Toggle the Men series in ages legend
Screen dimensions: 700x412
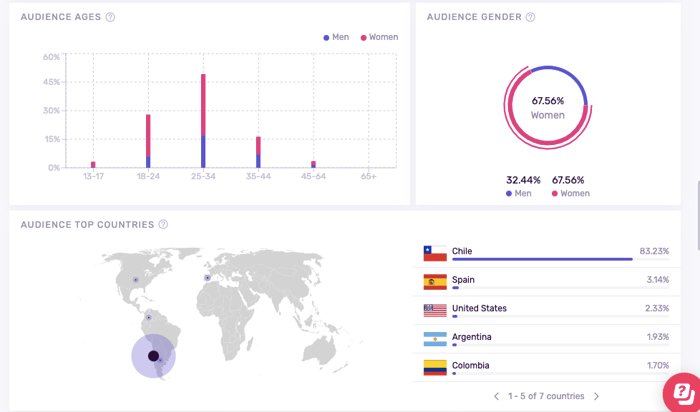pos(337,37)
